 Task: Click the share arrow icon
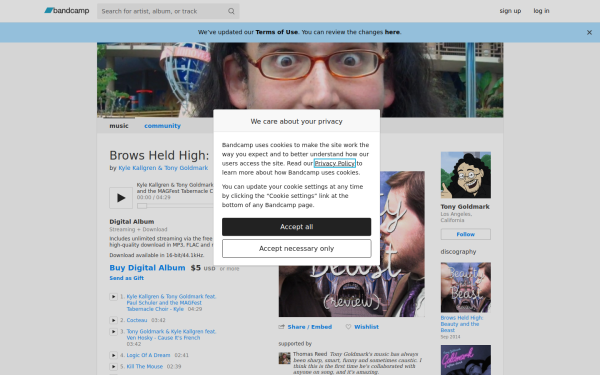click(282, 327)
